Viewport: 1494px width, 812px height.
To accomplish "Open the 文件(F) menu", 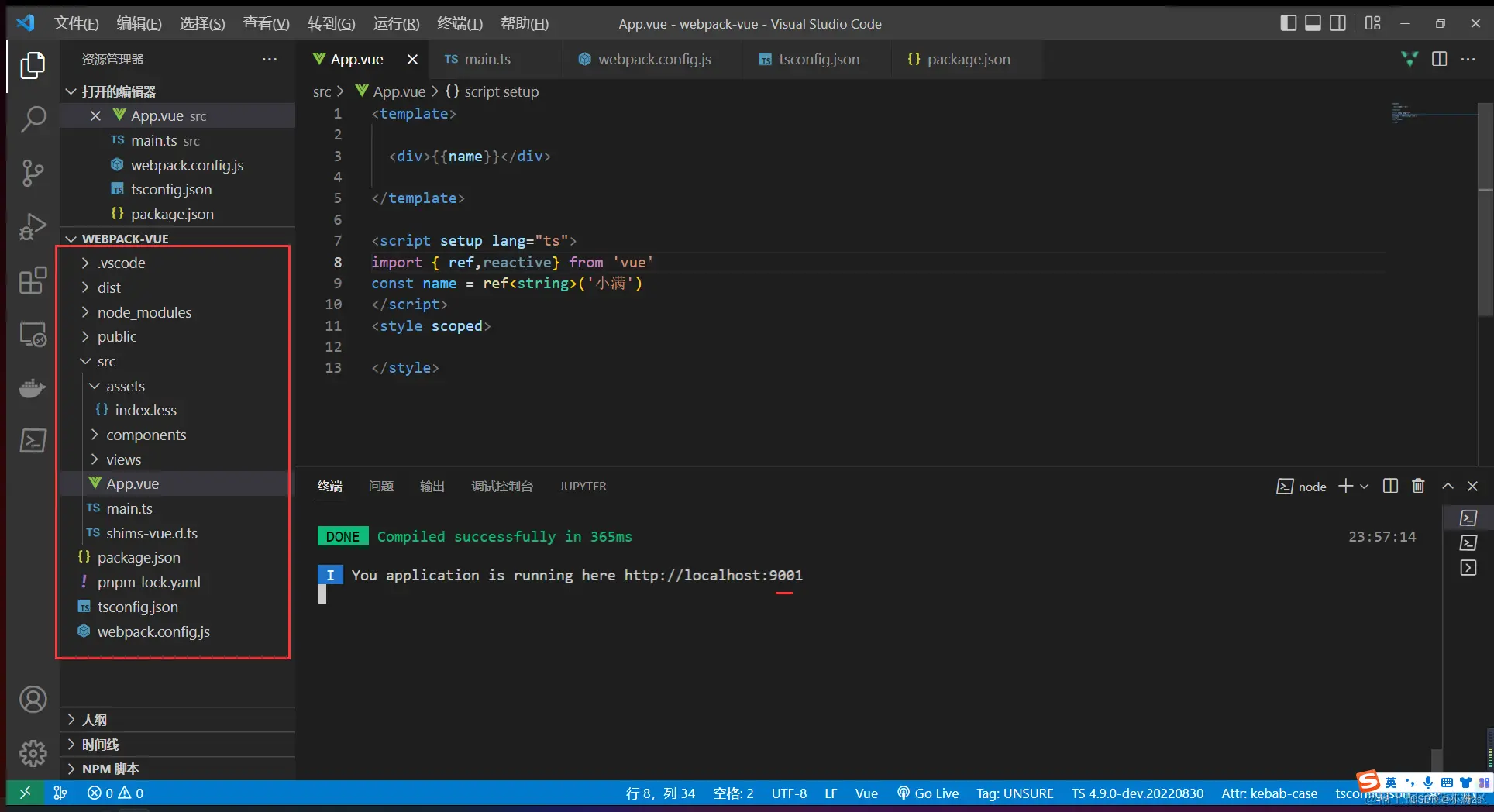I will pyautogui.click(x=76, y=23).
